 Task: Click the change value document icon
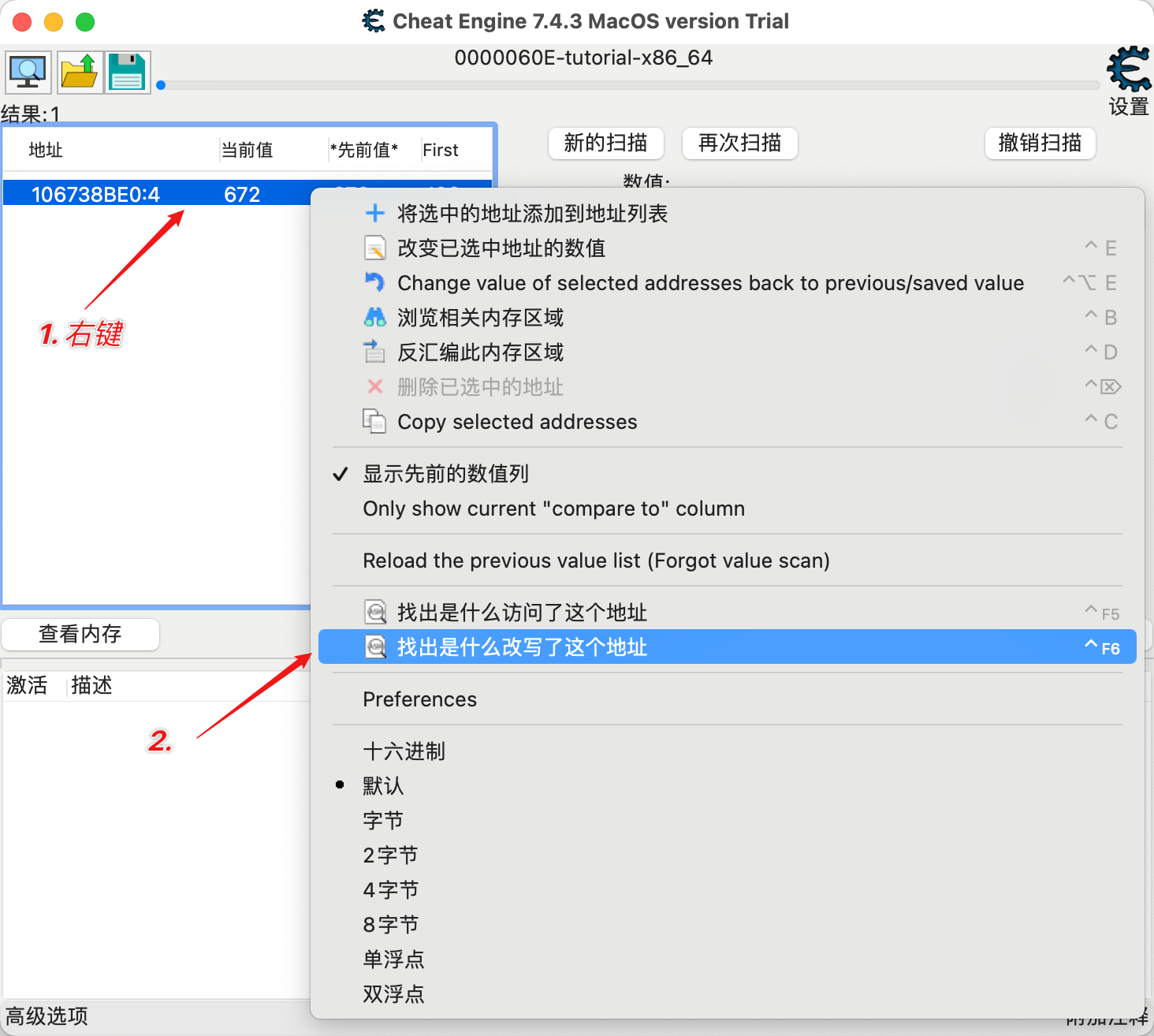coord(375,248)
